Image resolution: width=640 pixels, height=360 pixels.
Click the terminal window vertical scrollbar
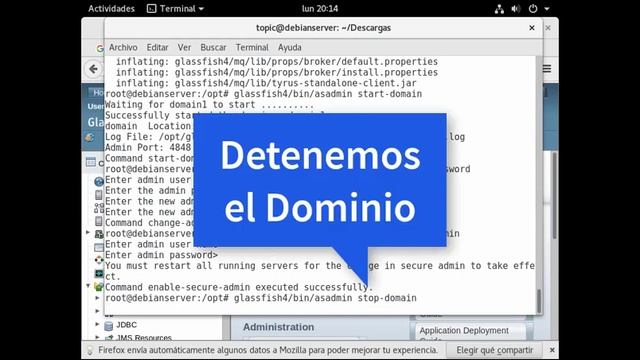[539, 300]
